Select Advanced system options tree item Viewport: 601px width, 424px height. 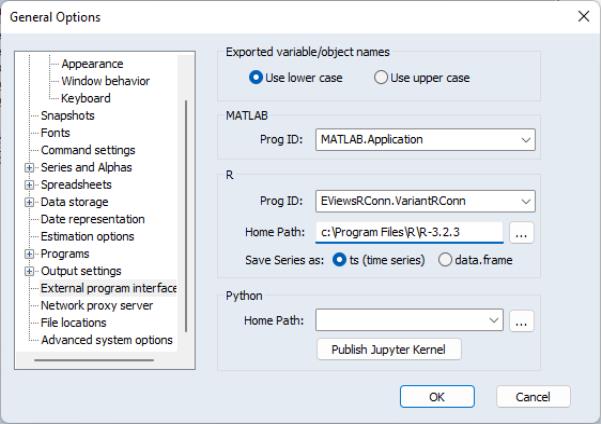click(x=106, y=340)
